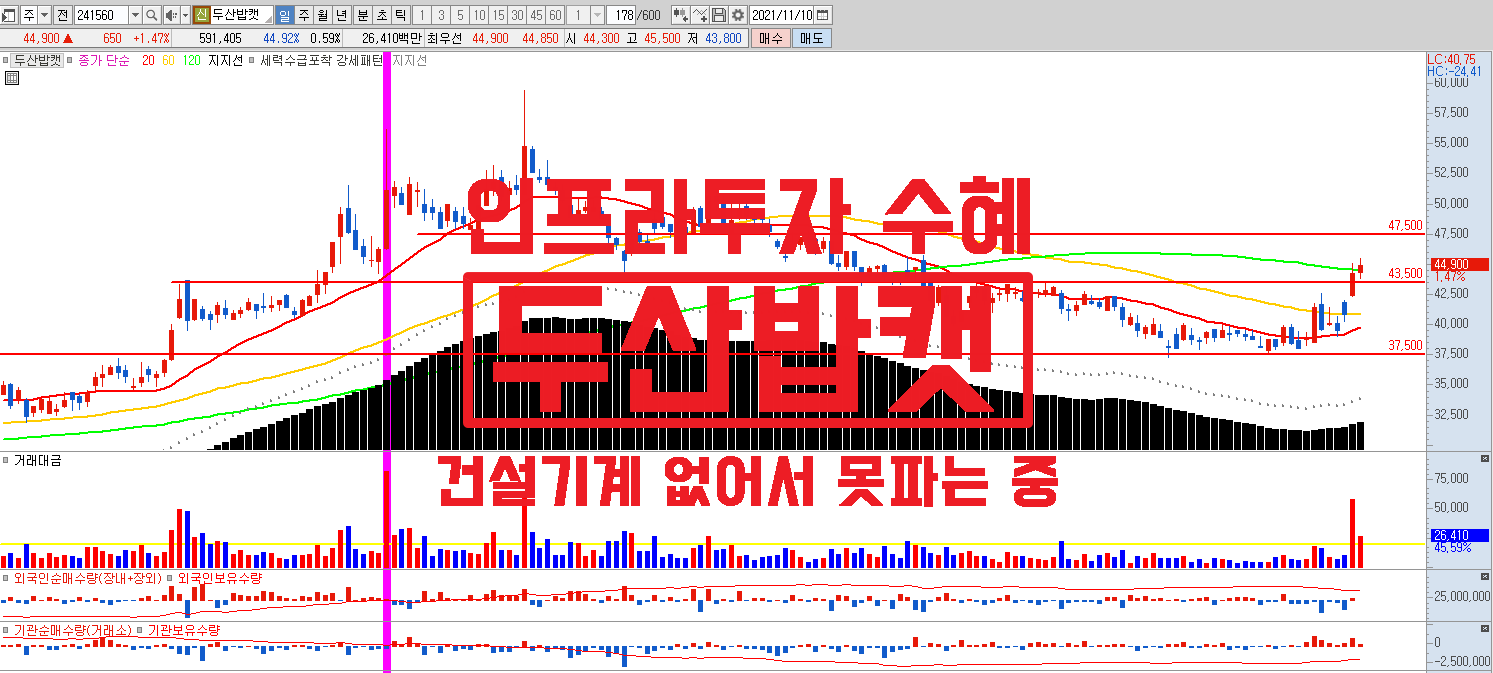The image size is (1493, 673).
Task: Open the calendar picker icon
Action: [823, 15]
